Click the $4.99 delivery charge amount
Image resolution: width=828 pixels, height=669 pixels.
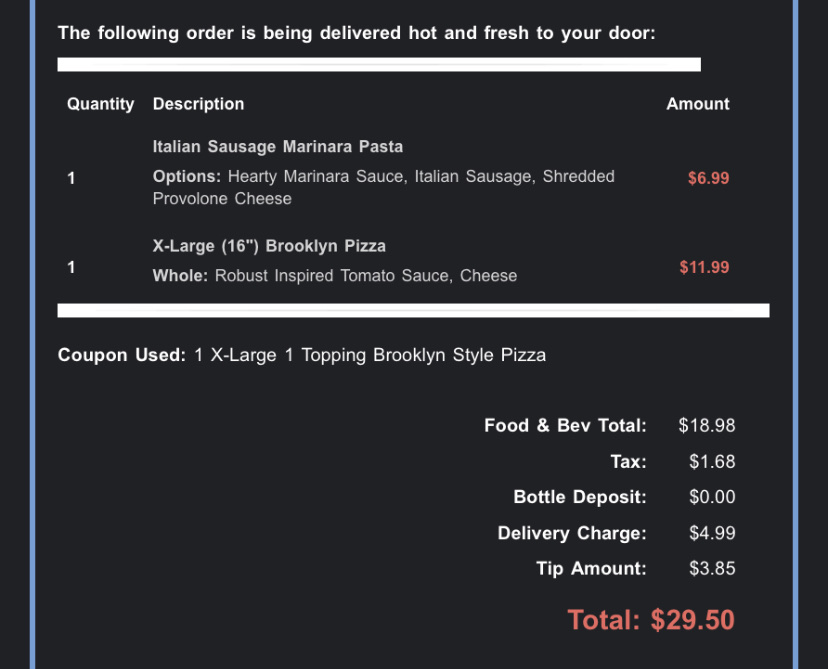711,533
